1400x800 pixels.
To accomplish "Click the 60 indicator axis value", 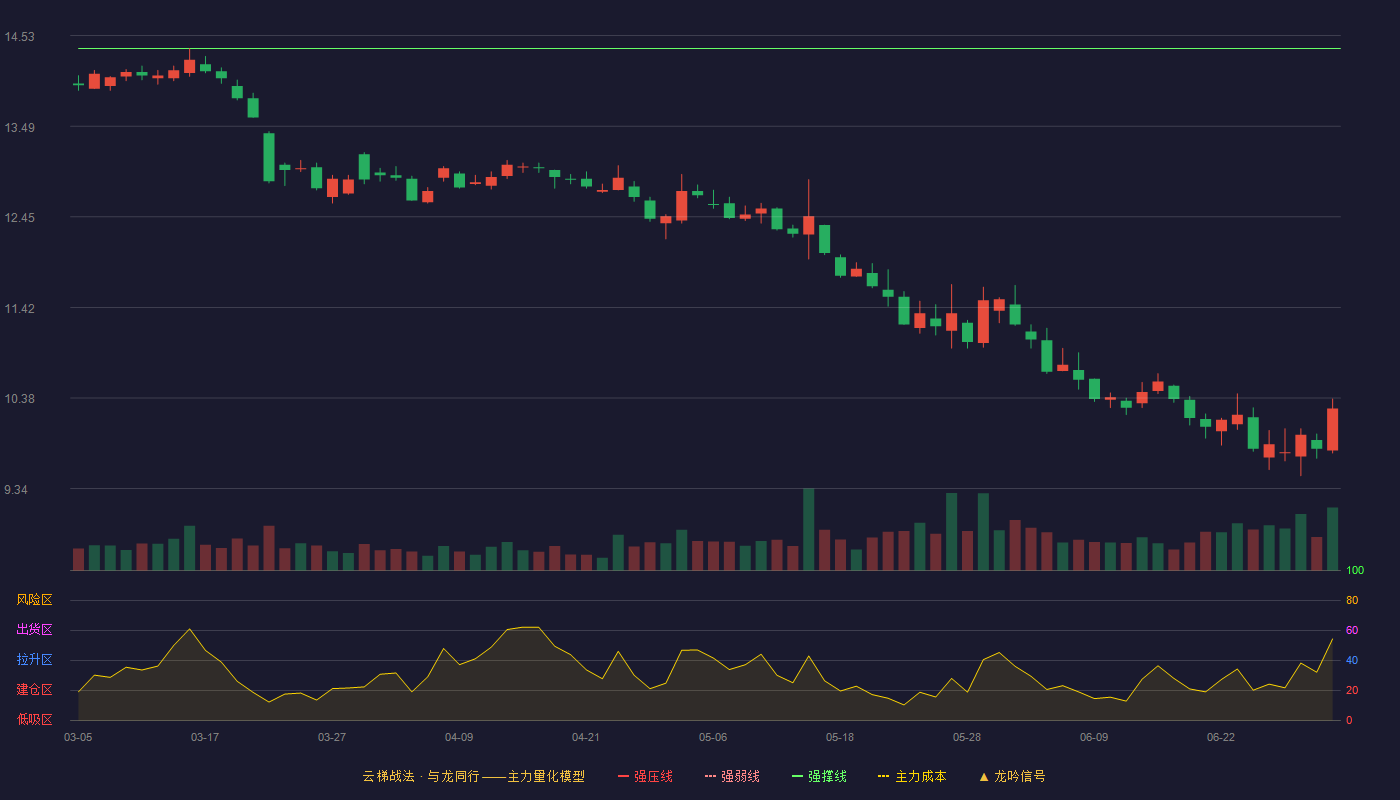I will 1352,631.
